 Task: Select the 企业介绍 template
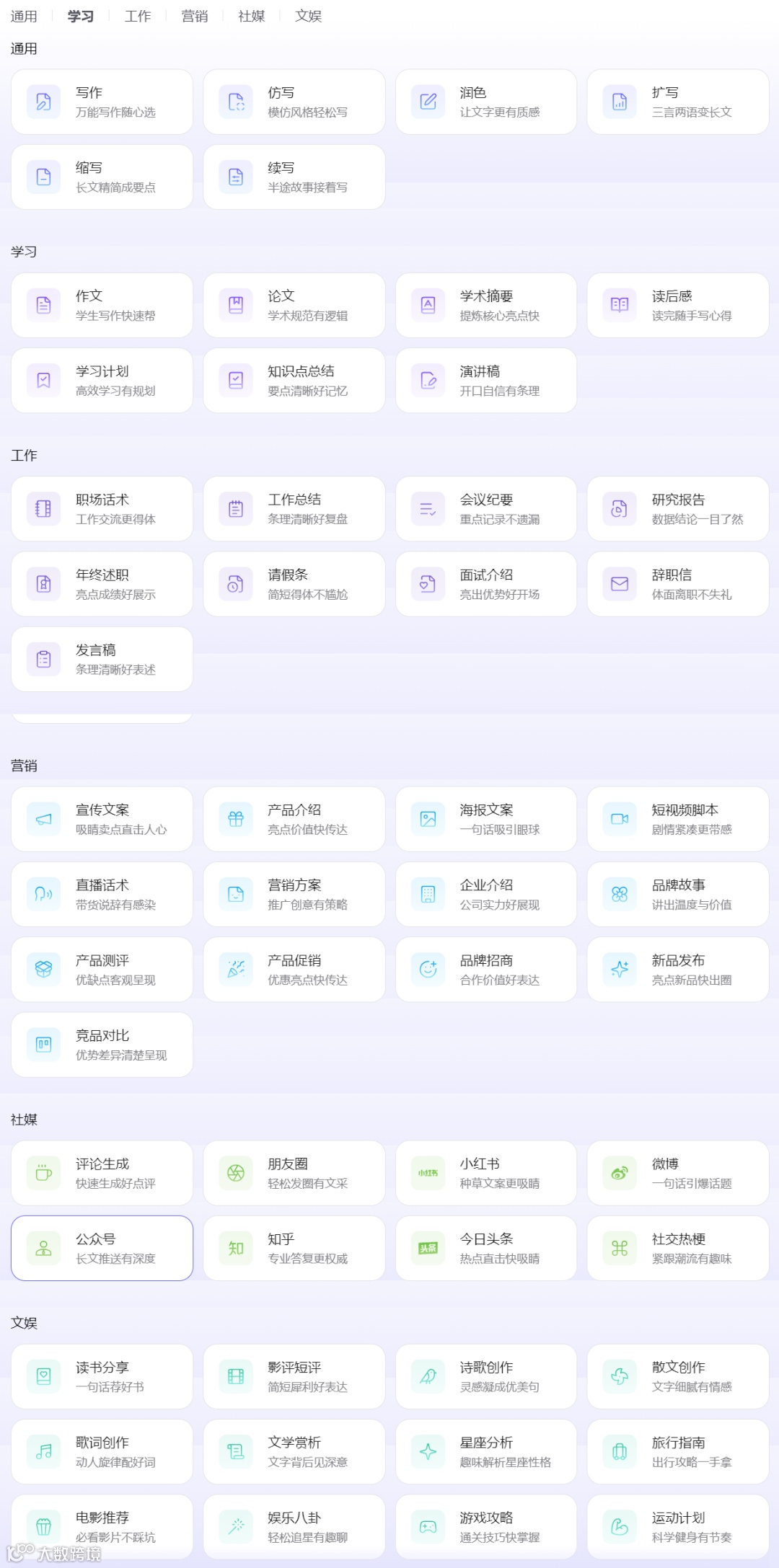(486, 894)
